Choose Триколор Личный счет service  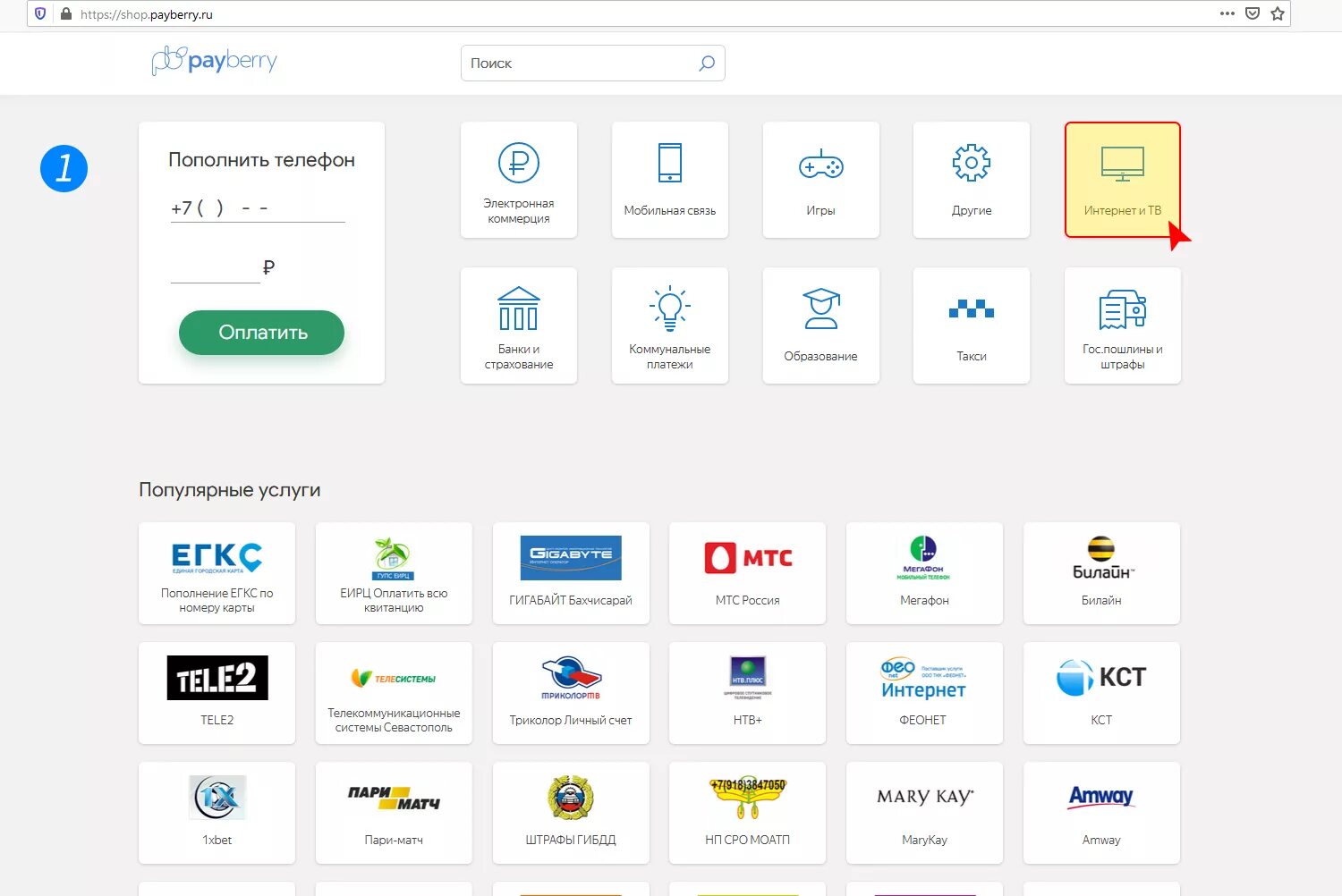(x=571, y=693)
